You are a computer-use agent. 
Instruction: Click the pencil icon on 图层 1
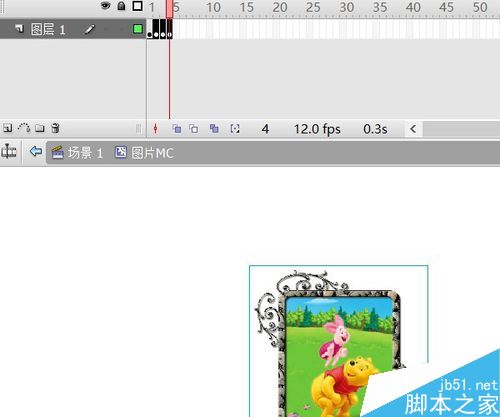tap(89, 29)
